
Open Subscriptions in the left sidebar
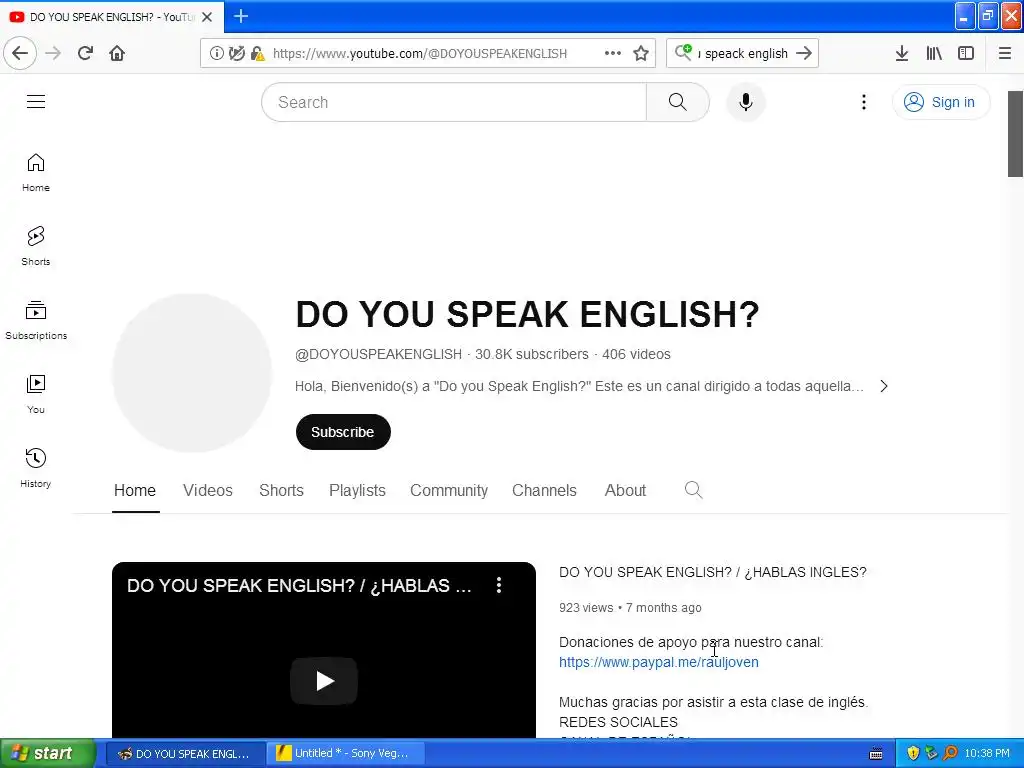coord(36,320)
